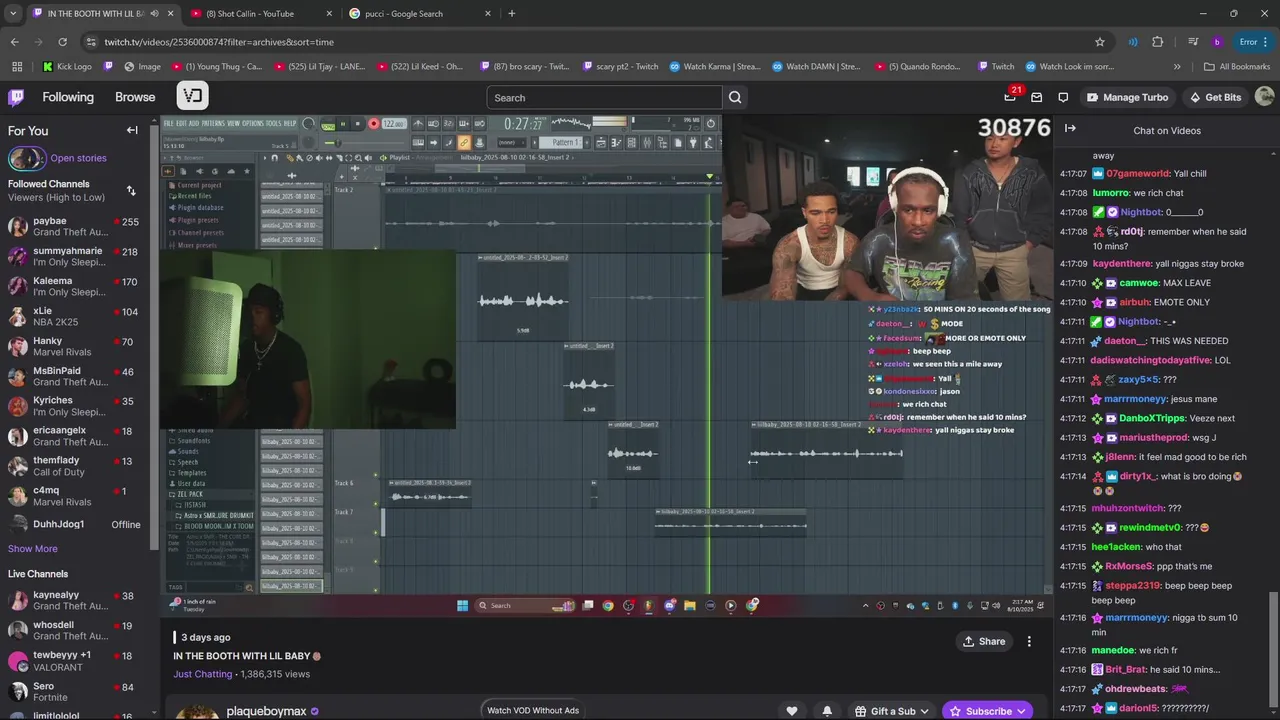Screen dimensions: 1280x720
Task: Open the Chrome profile avatar
Action: click(x=1217, y=42)
